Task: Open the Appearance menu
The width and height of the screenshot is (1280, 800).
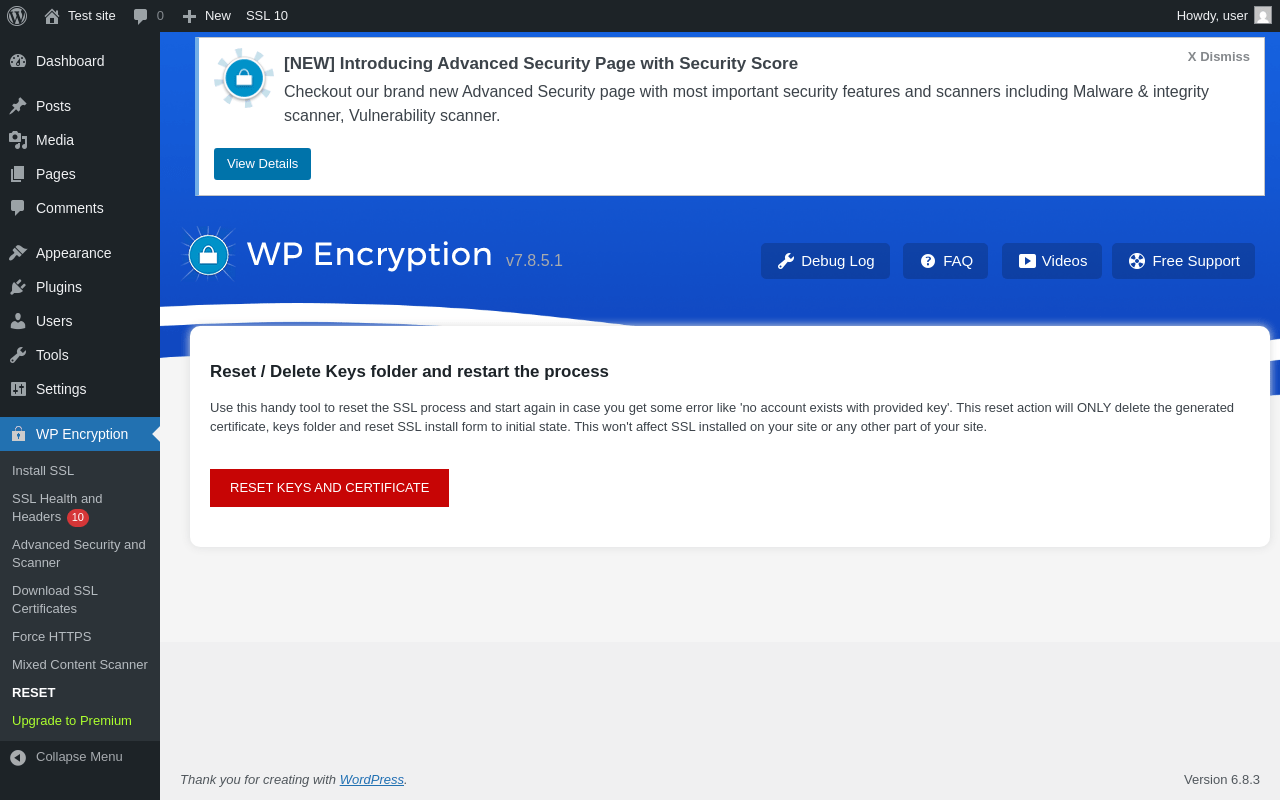Action: point(73,253)
